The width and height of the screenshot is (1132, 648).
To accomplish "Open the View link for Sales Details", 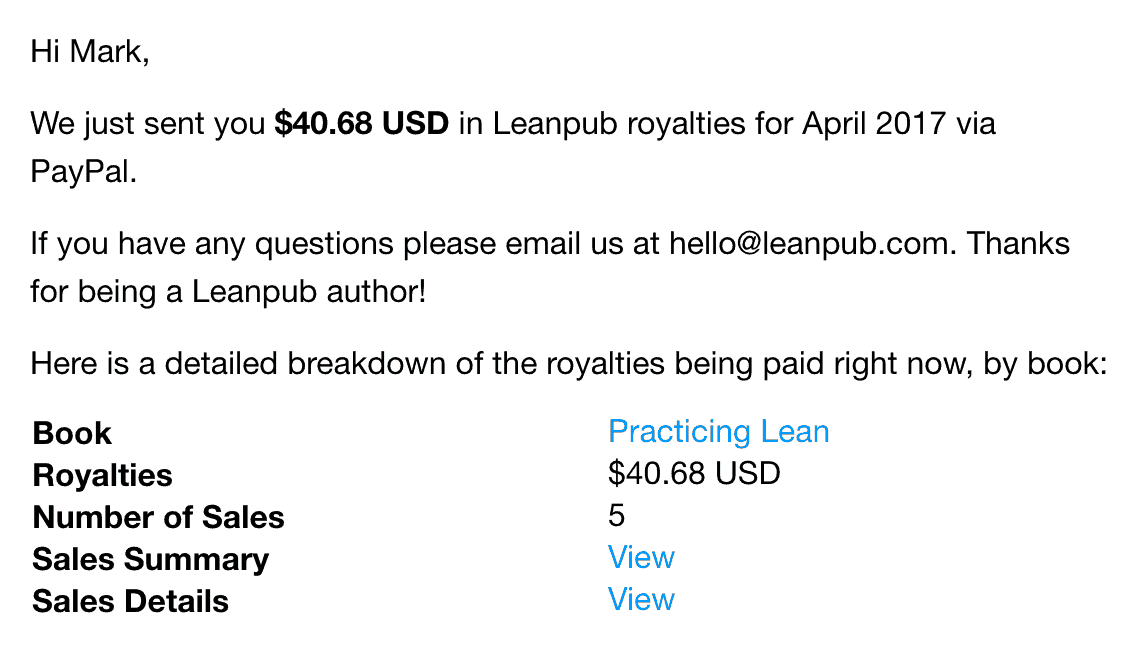I will (x=641, y=599).
